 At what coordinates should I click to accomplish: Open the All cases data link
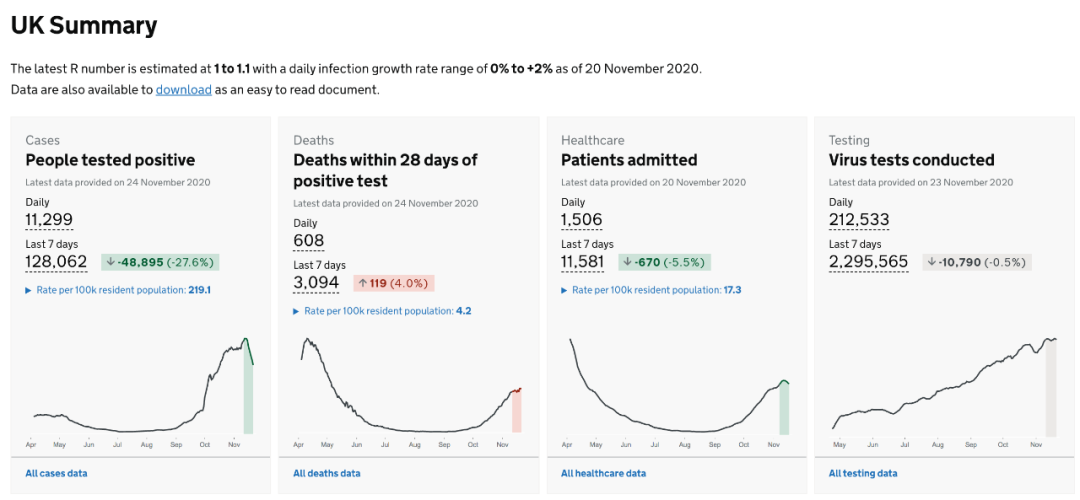(x=56, y=473)
